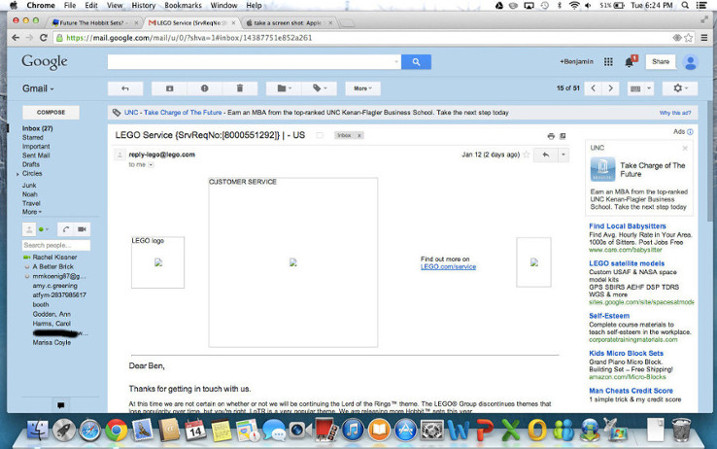The image size is (717, 449).
Task: Open the Google apps grid
Action: 608,62
